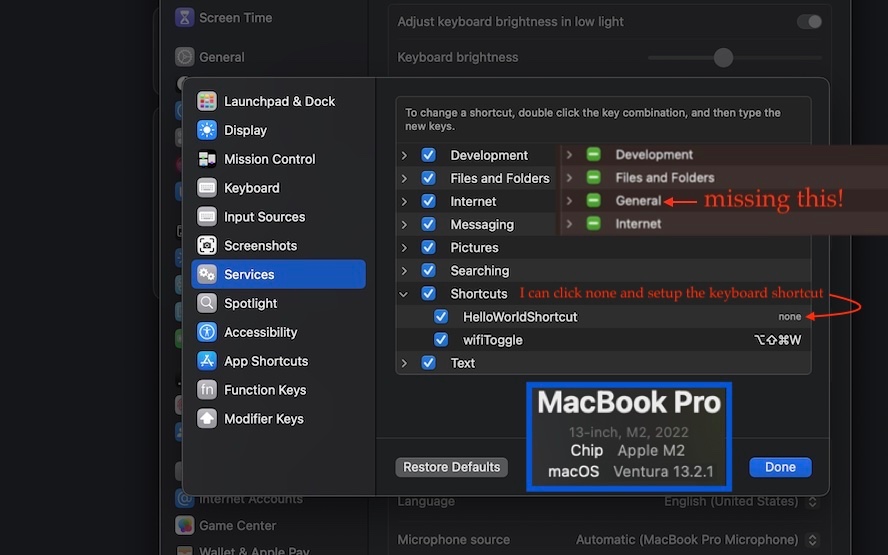This screenshot has height=555, width=888.
Task: Click the Modifier Keys arrow icon
Action: click(x=207, y=419)
